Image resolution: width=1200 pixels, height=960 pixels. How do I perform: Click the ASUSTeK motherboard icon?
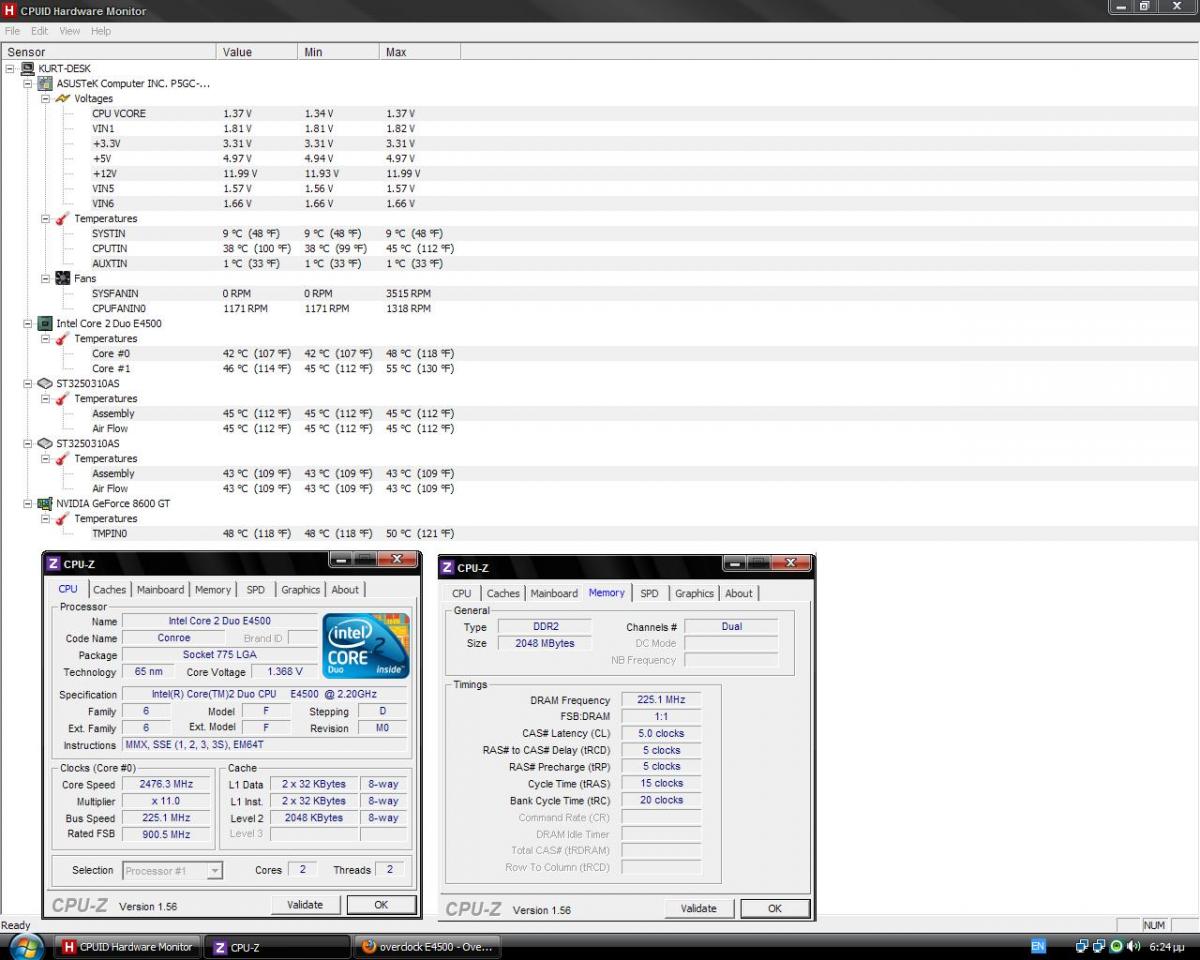pos(45,83)
